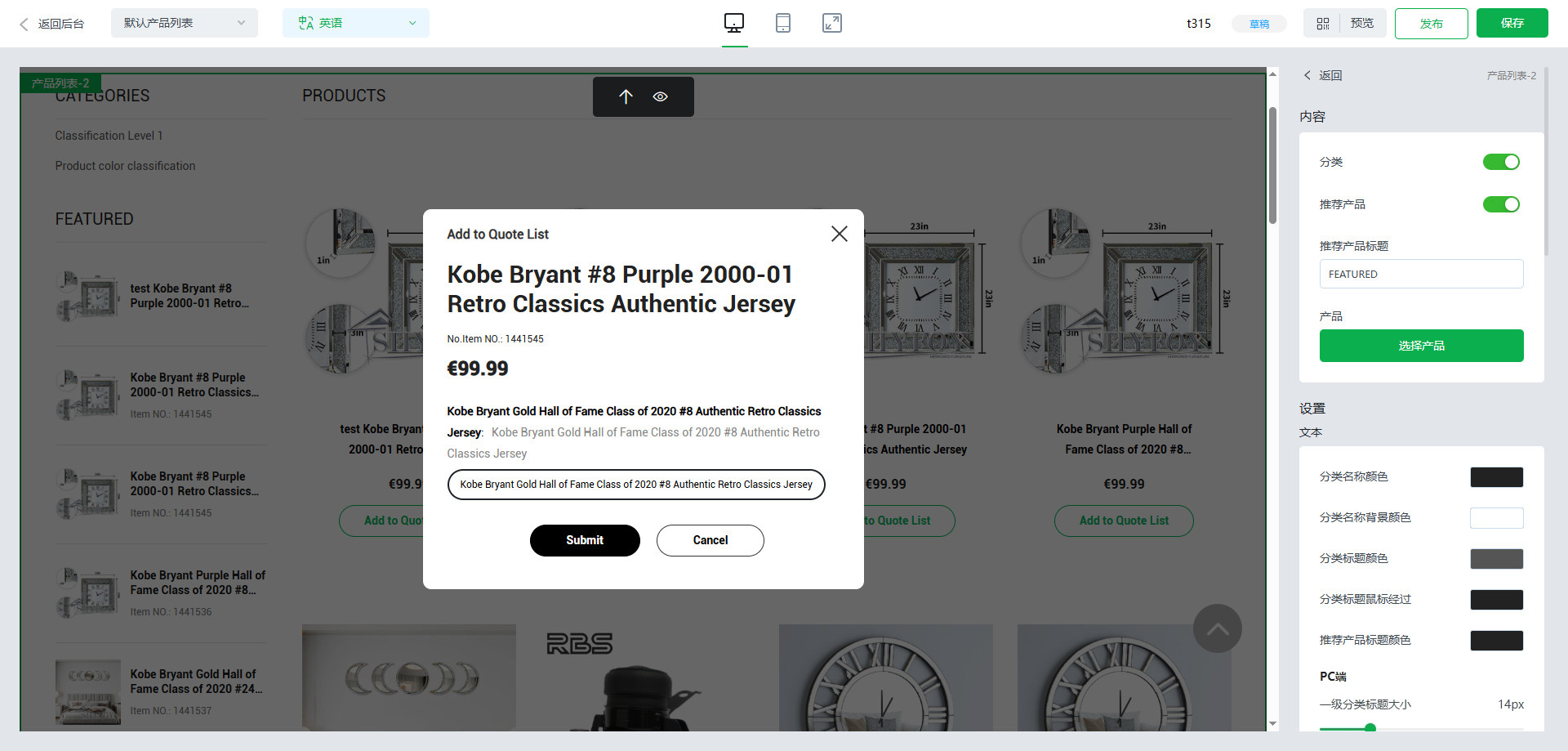Go back using 返回后台 arrow
This screenshot has height=751, width=1568.
pyautogui.click(x=51, y=24)
